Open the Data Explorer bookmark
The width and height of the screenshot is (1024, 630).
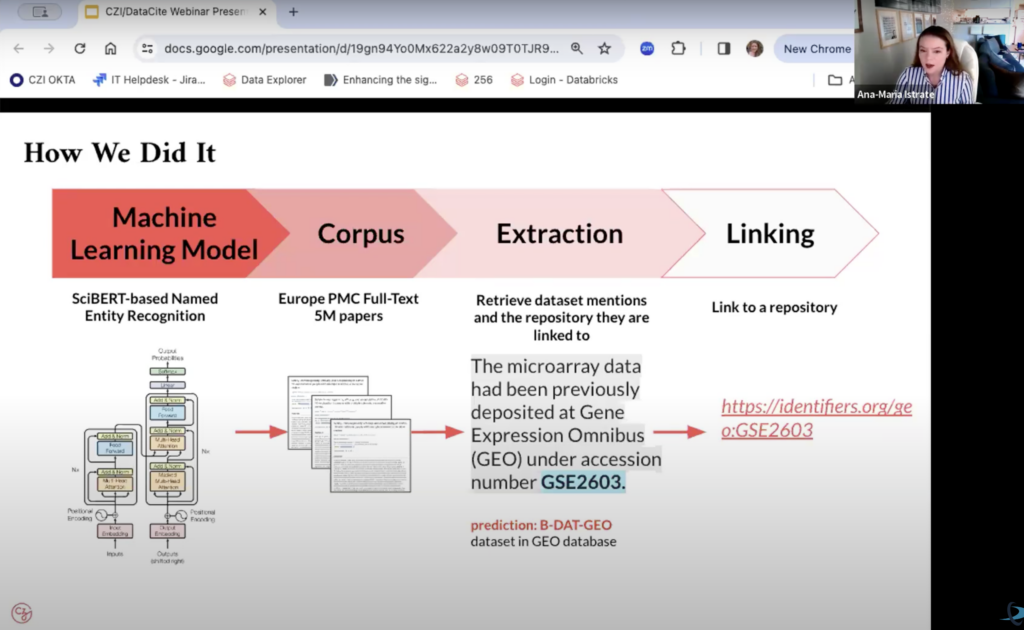tap(265, 80)
